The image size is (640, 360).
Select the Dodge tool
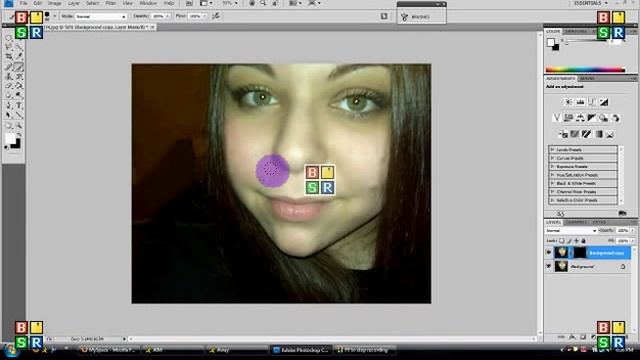tap(19, 96)
